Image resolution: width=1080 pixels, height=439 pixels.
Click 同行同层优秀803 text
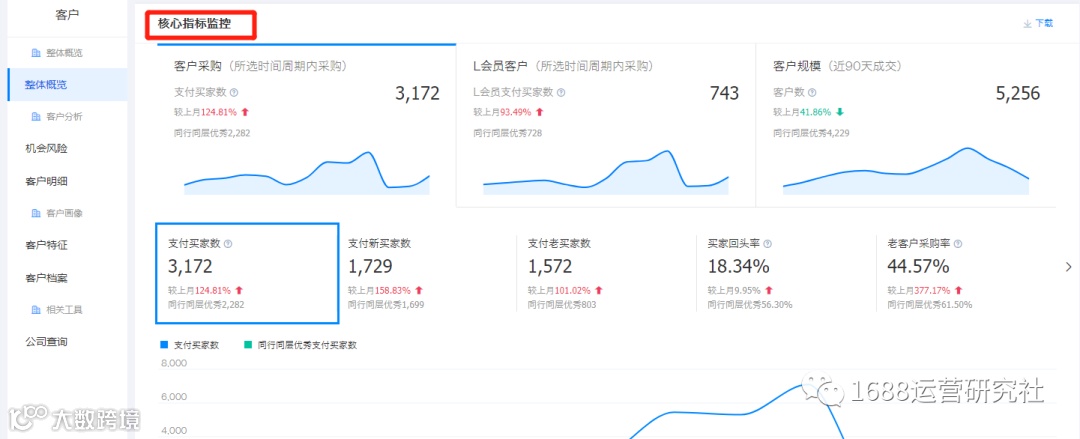(562, 304)
